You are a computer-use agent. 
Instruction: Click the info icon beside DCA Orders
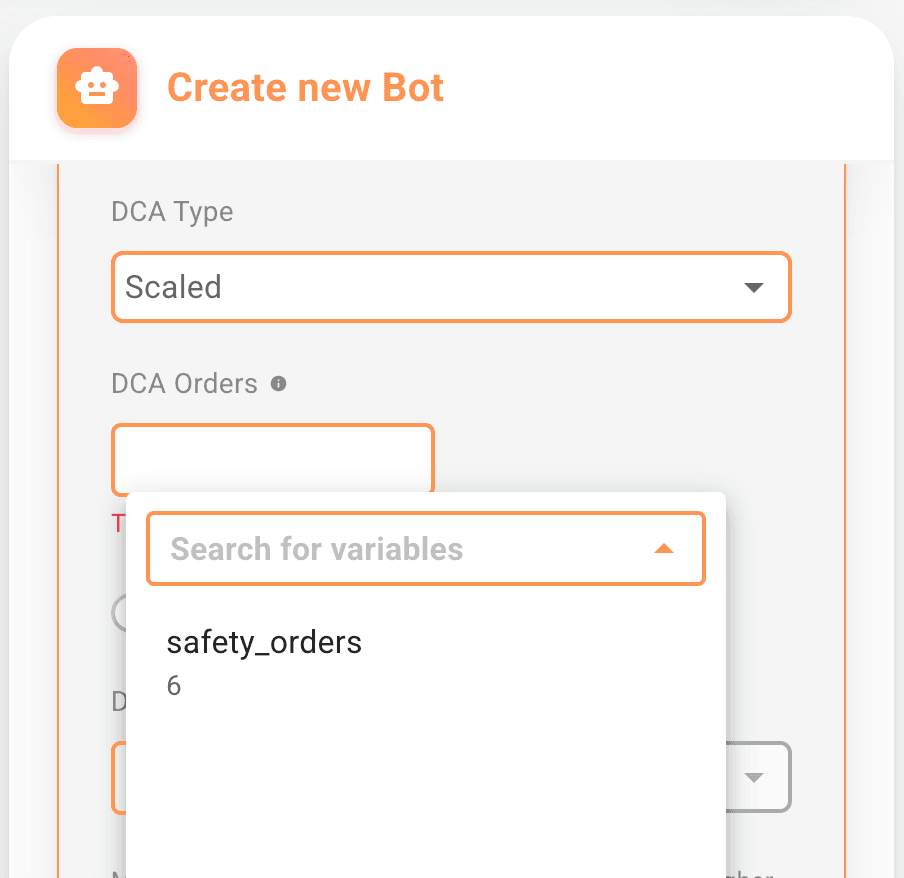279,383
